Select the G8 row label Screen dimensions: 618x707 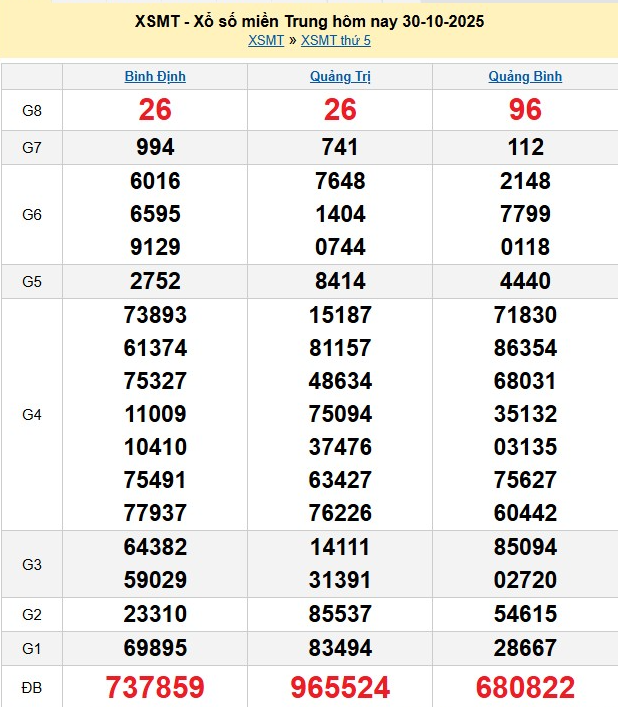[x=32, y=110]
